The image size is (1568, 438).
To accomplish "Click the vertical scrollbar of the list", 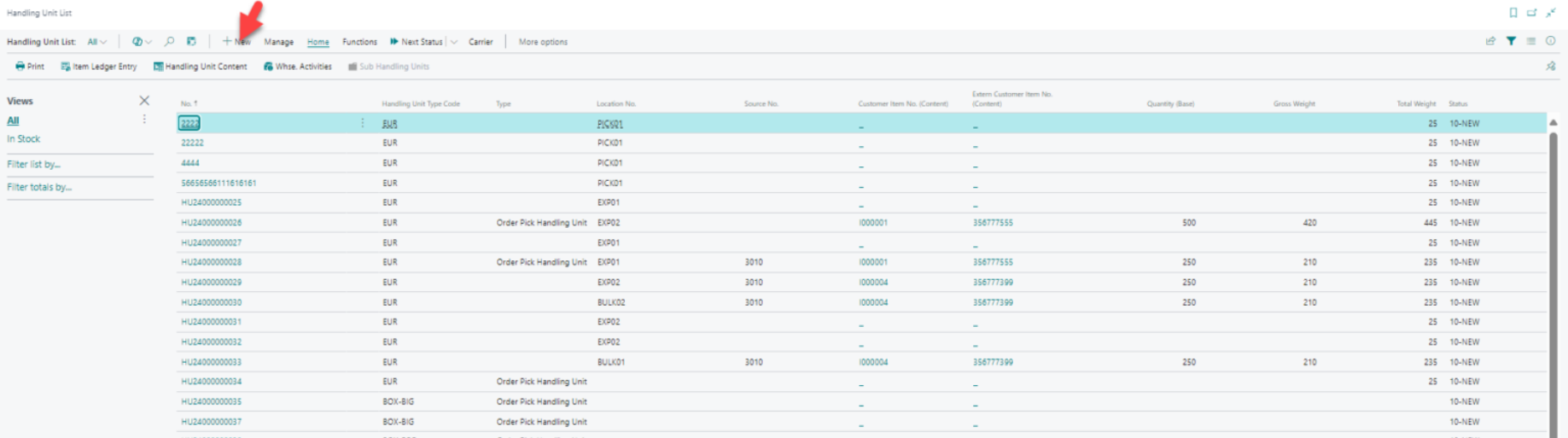I will click(x=1553, y=256).
